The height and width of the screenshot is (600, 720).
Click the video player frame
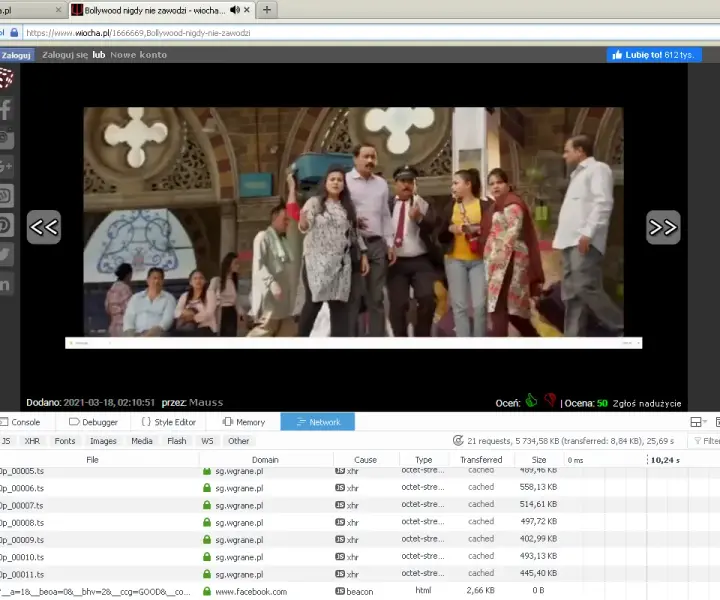click(x=354, y=222)
